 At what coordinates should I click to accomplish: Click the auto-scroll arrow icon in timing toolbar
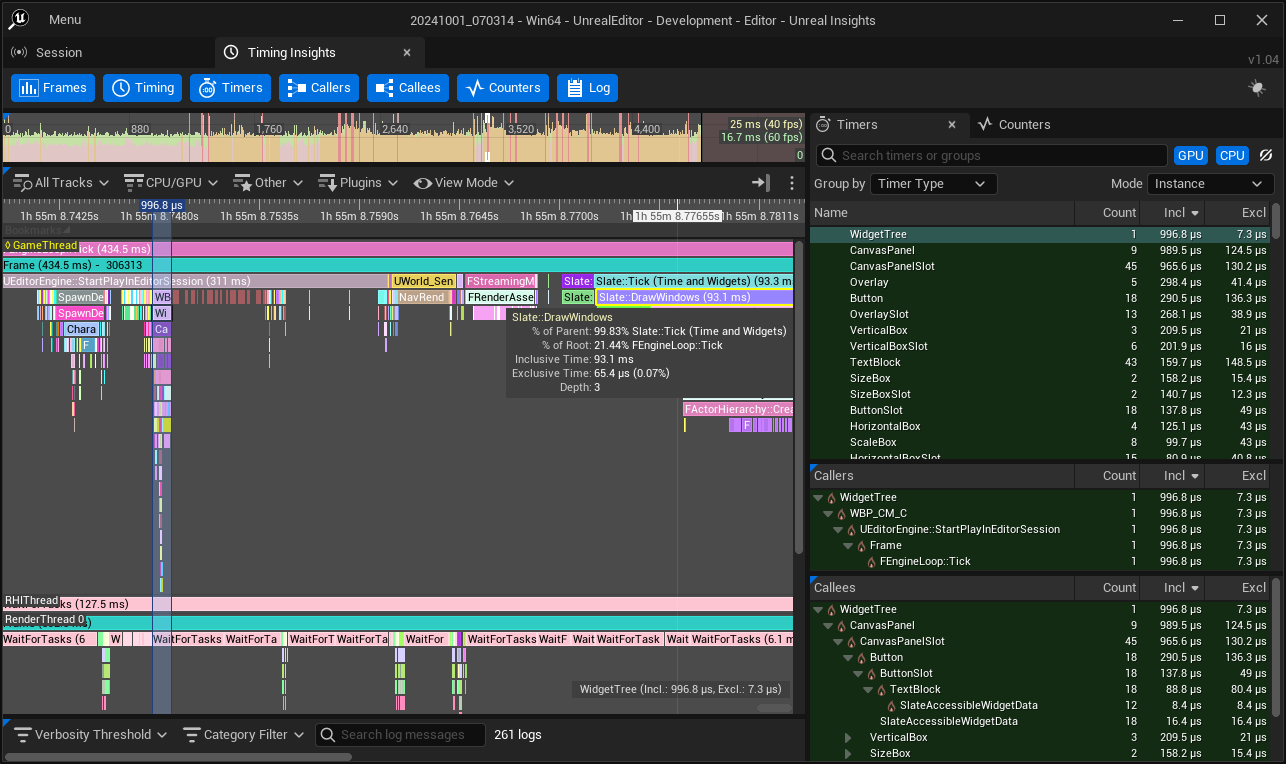pyautogui.click(x=760, y=183)
